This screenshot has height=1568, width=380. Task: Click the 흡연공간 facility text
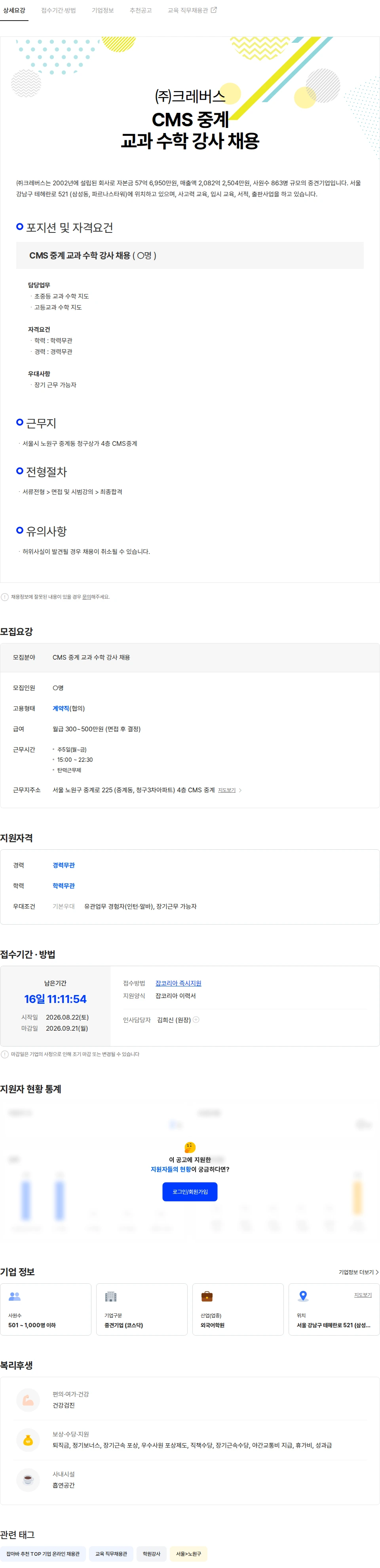click(x=63, y=1485)
